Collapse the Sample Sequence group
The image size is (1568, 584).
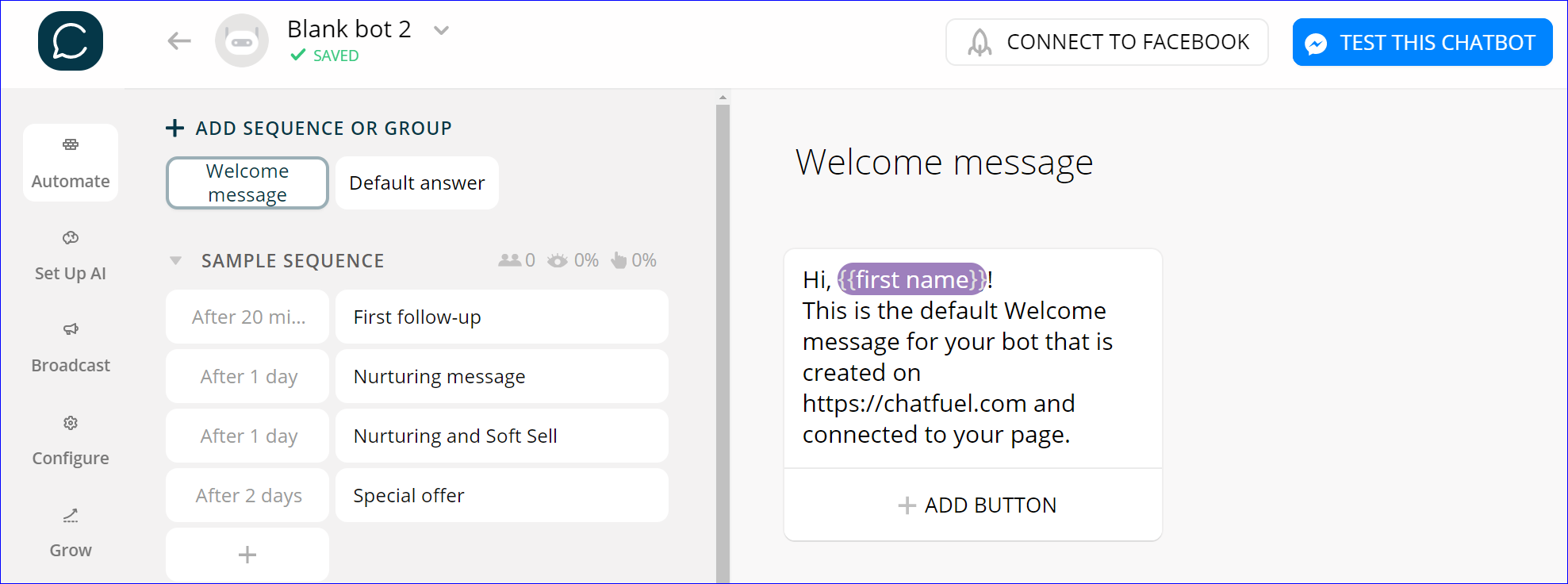[x=176, y=261]
